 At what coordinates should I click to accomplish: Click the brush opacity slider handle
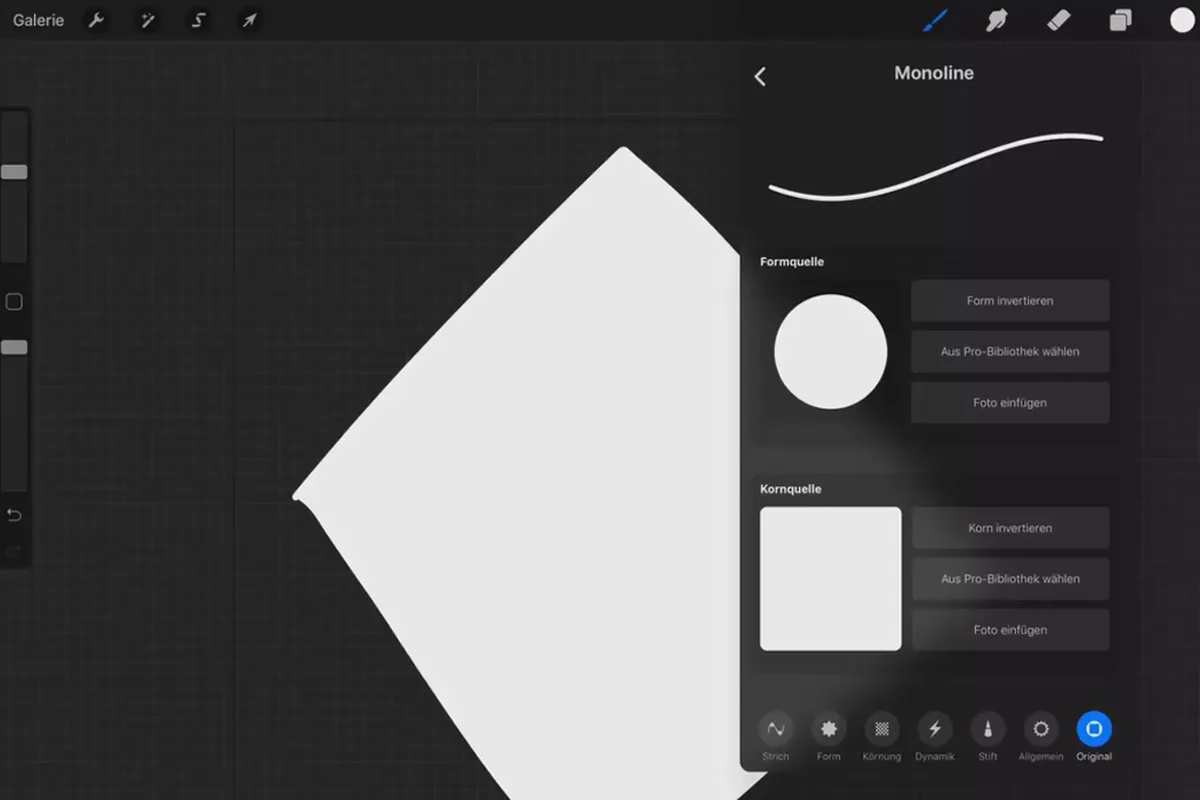click(x=14, y=347)
